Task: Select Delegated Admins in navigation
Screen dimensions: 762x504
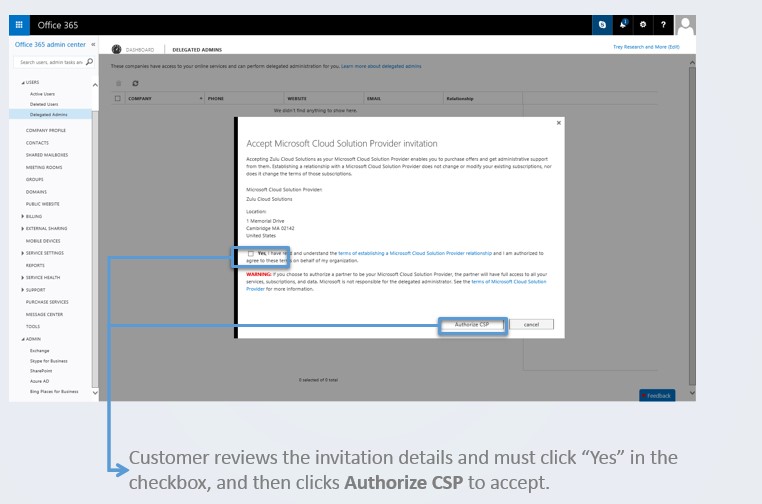Action: (x=49, y=115)
